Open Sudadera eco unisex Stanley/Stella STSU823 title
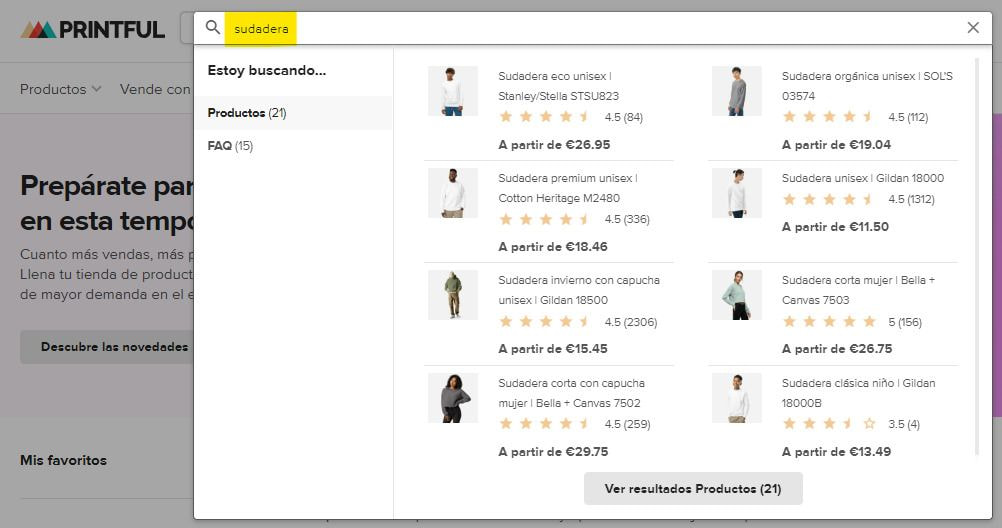The height and width of the screenshot is (528, 1002). click(559, 86)
